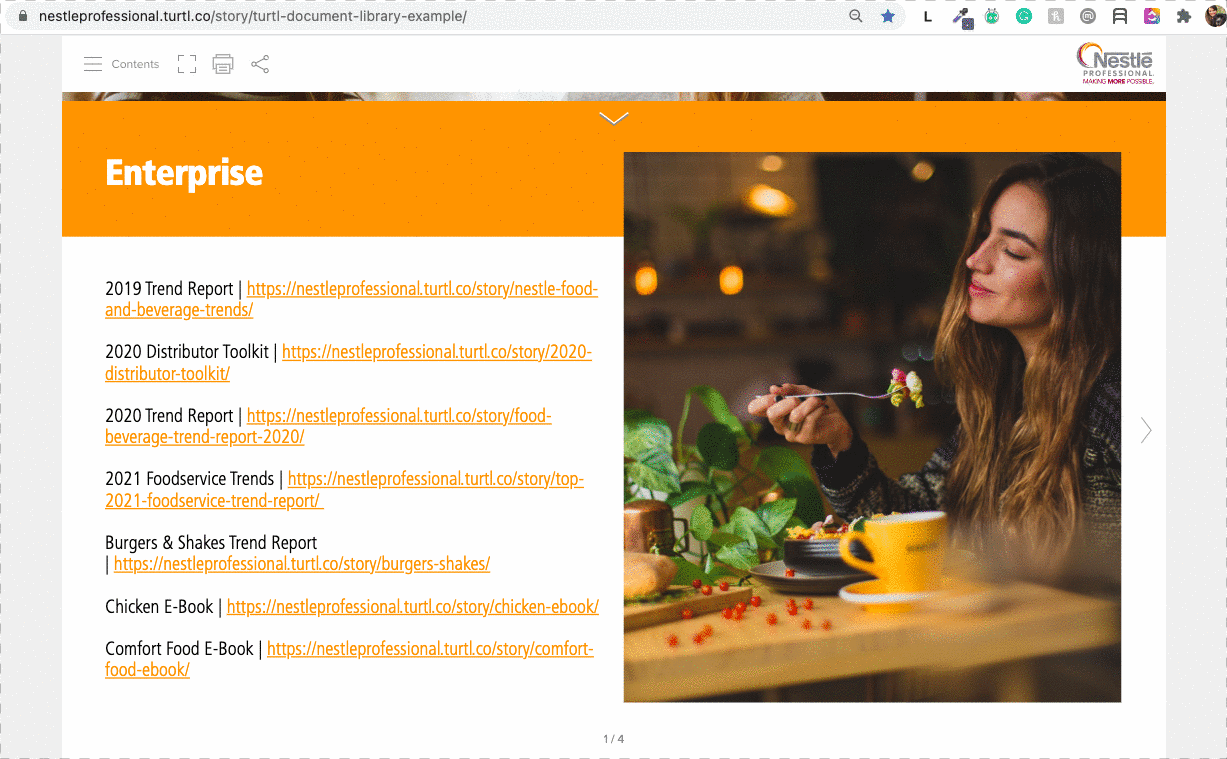Image resolution: width=1227 pixels, height=759 pixels.
Task: Open the pink-purple square extension icon
Action: click(1152, 16)
